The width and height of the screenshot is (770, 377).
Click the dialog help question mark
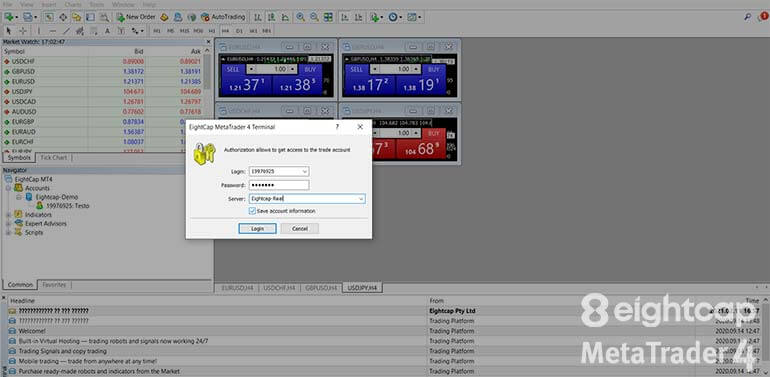coord(337,127)
